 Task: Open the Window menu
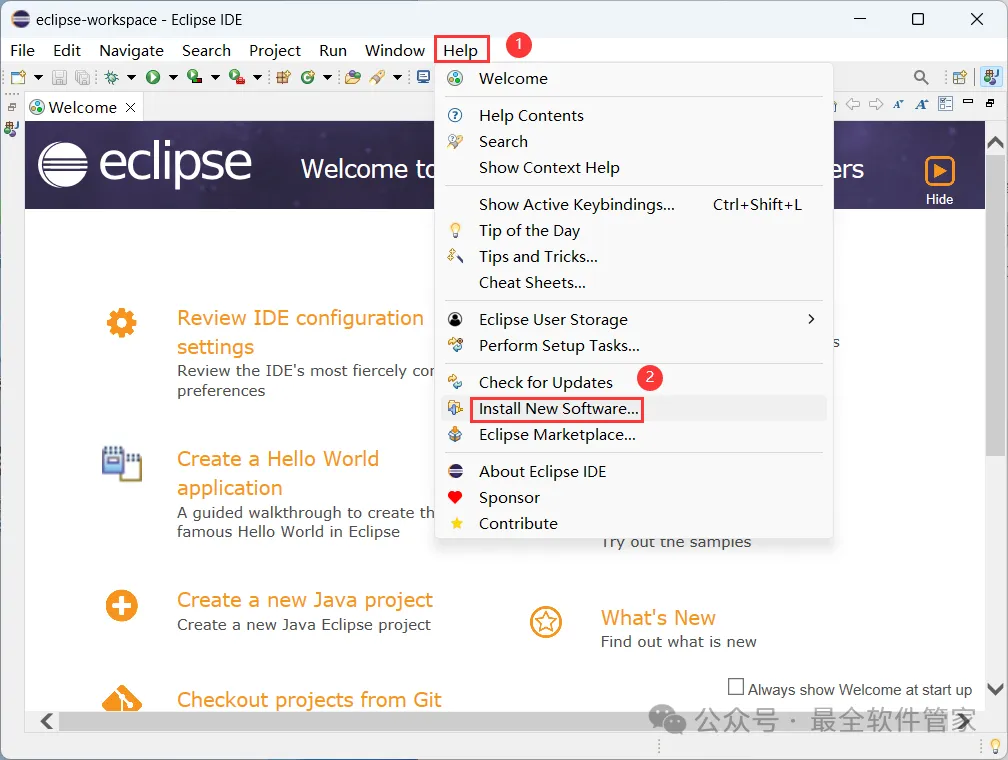point(395,50)
